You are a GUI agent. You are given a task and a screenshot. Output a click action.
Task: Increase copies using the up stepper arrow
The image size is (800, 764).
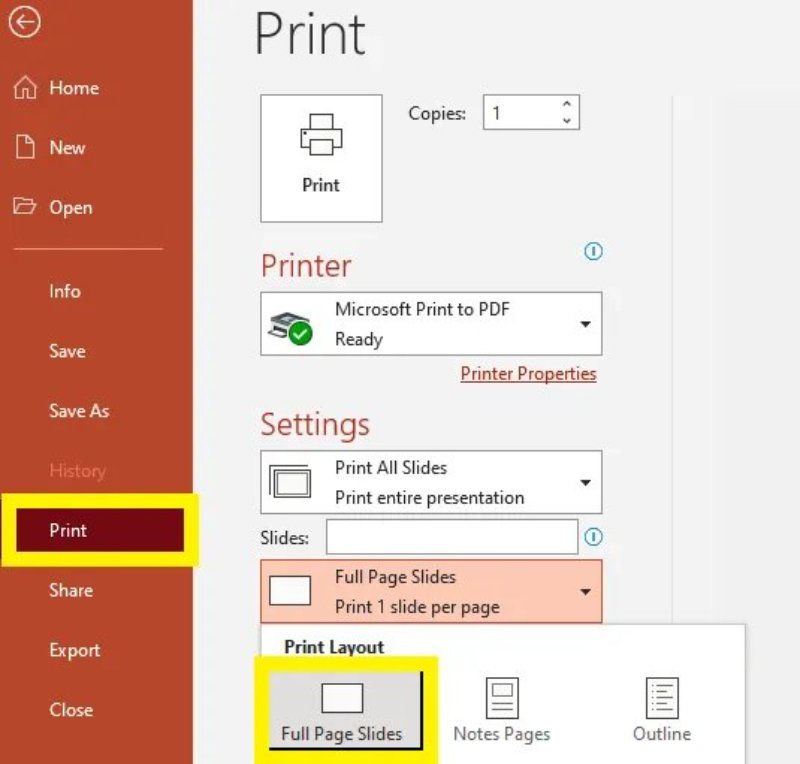point(566,104)
